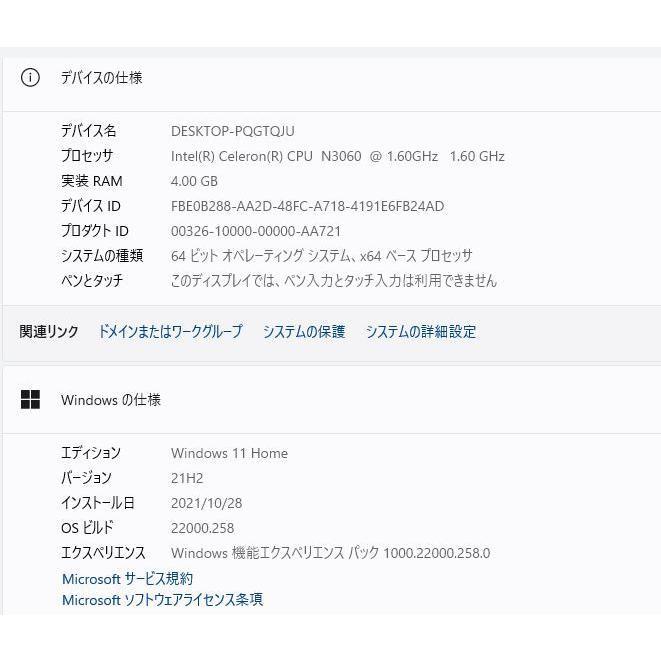The width and height of the screenshot is (661, 661).
Task: Click the プロダクト ID label
Action: (95, 231)
